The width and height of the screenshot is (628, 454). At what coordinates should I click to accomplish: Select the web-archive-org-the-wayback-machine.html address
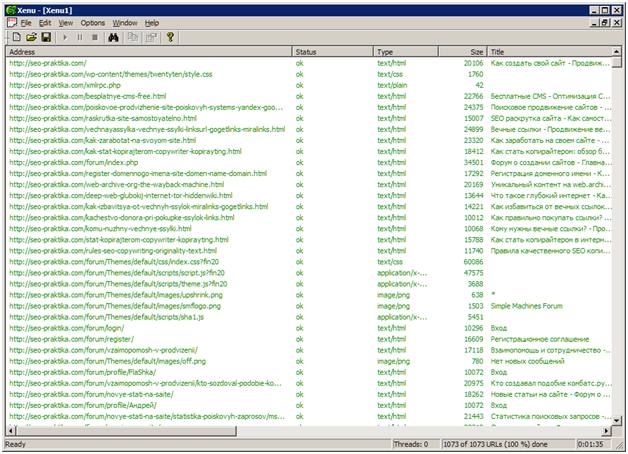[x=117, y=185]
